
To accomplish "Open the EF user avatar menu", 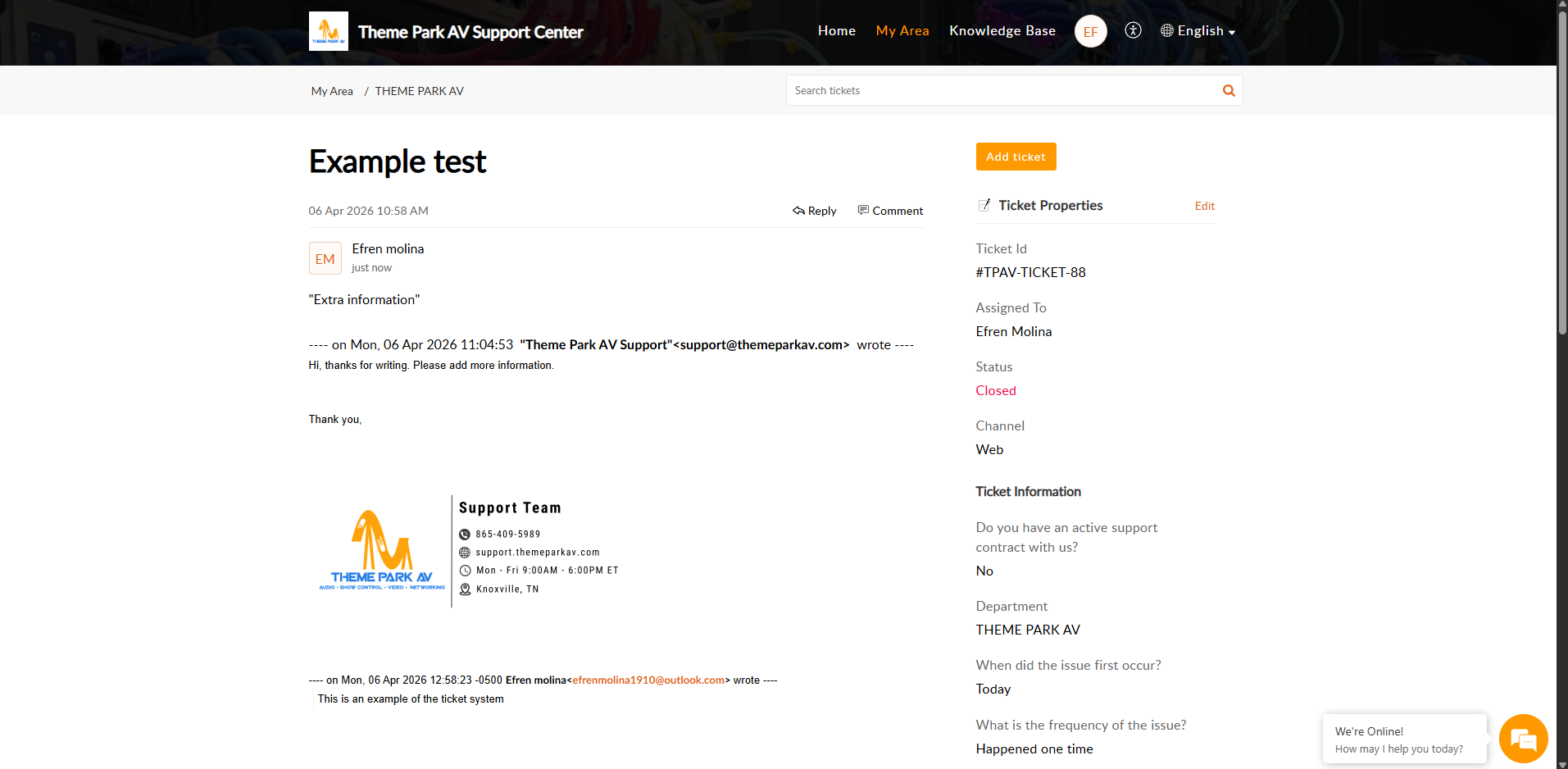I will coord(1090,31).
